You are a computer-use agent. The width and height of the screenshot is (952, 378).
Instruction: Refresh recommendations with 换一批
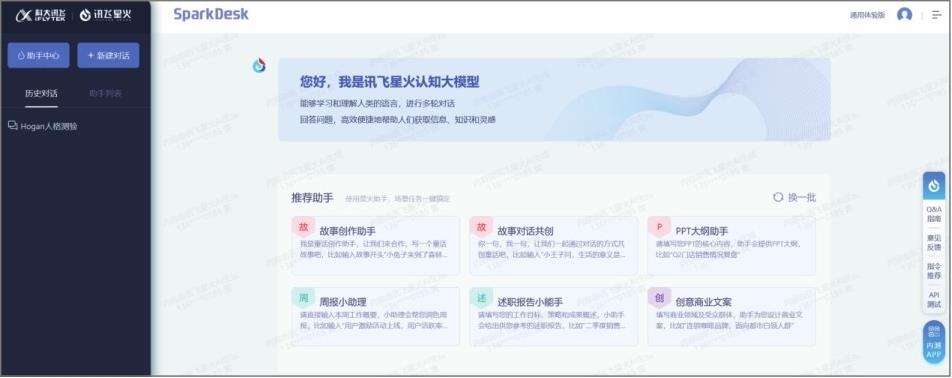(x=795, y=197)
